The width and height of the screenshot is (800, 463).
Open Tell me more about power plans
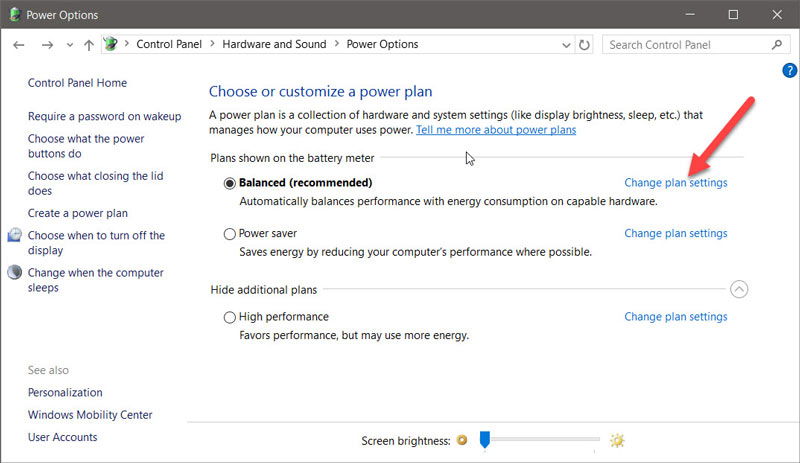(x=496, y=130)
